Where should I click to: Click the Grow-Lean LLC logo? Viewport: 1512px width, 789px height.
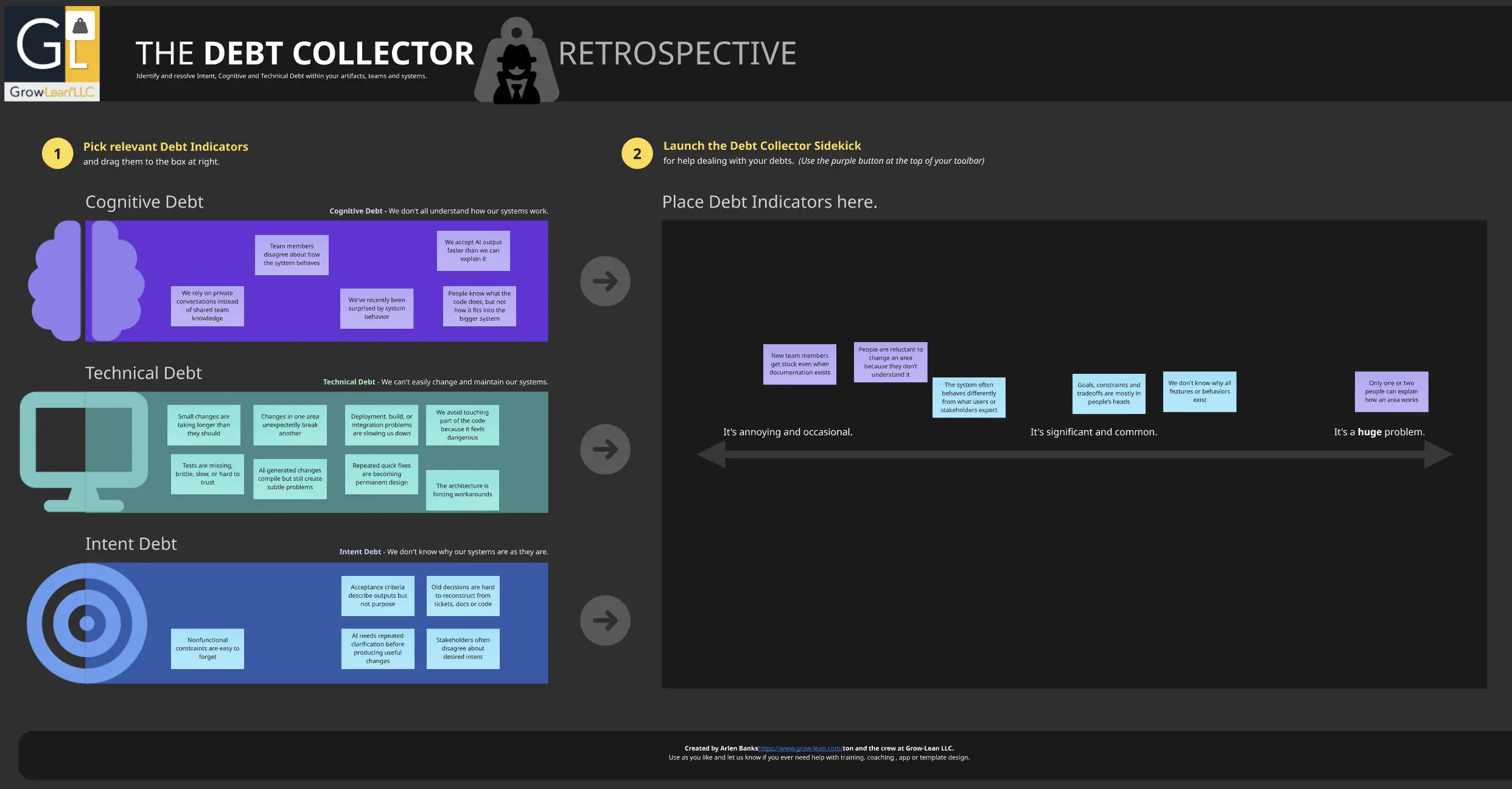52,54
